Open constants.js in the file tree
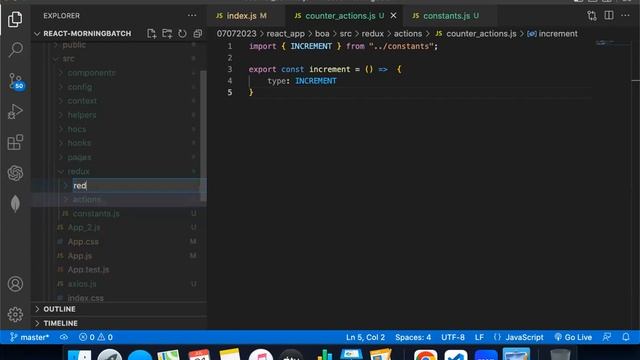Screen dimensions: 640x360 [96, 213]
